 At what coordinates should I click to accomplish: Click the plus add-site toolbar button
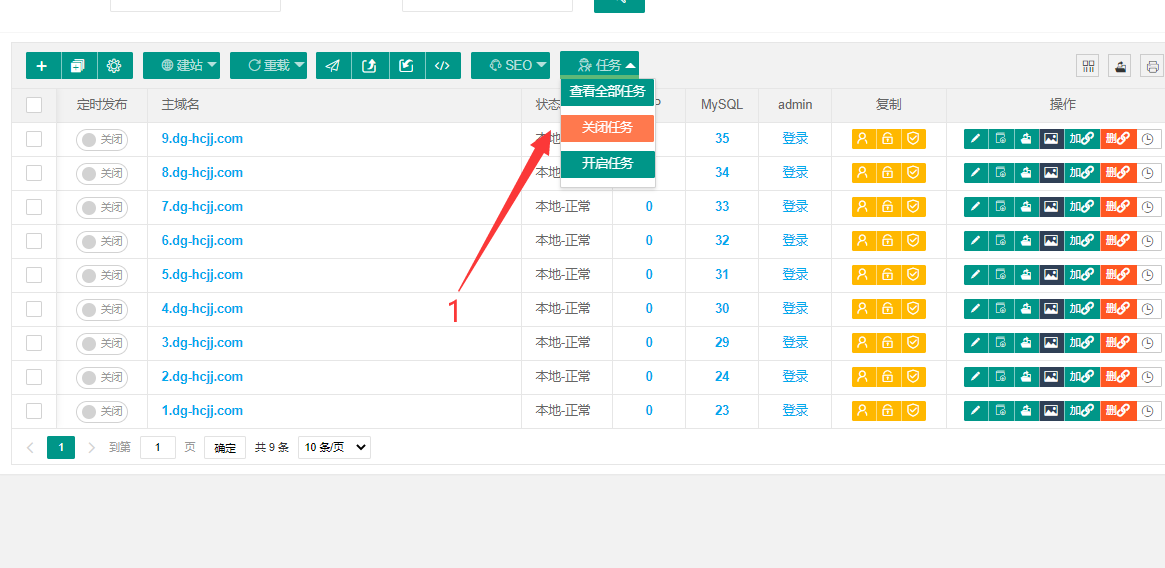(x=42, y=65)
